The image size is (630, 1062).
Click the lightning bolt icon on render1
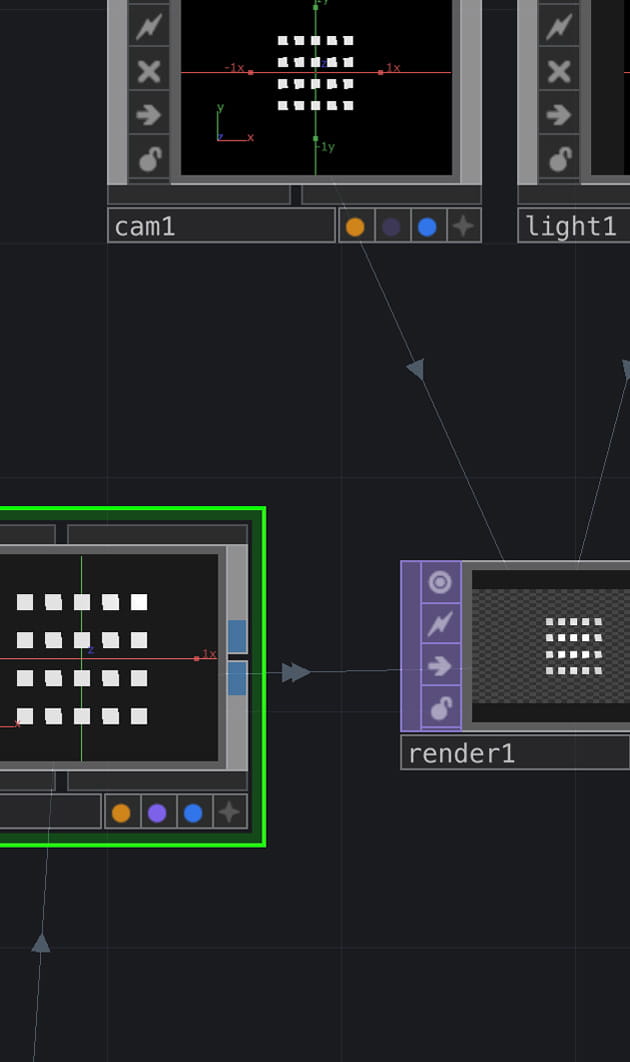pyautogui.click(x=440, y=624)
